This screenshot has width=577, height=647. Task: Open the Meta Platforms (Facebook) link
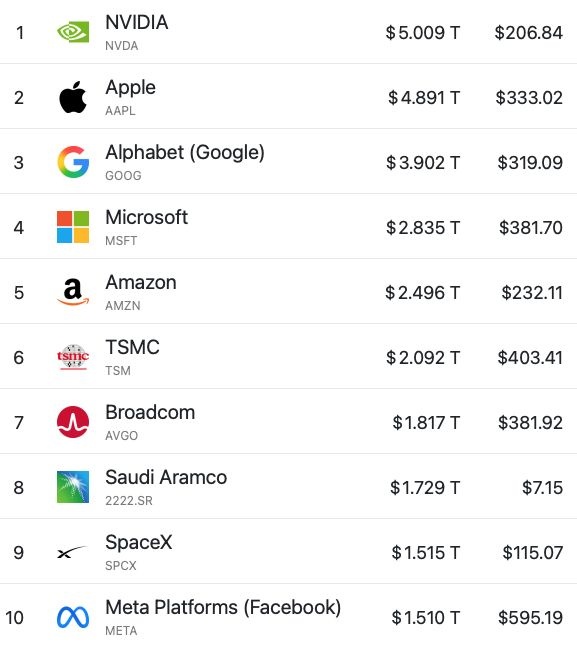(223, 608)
